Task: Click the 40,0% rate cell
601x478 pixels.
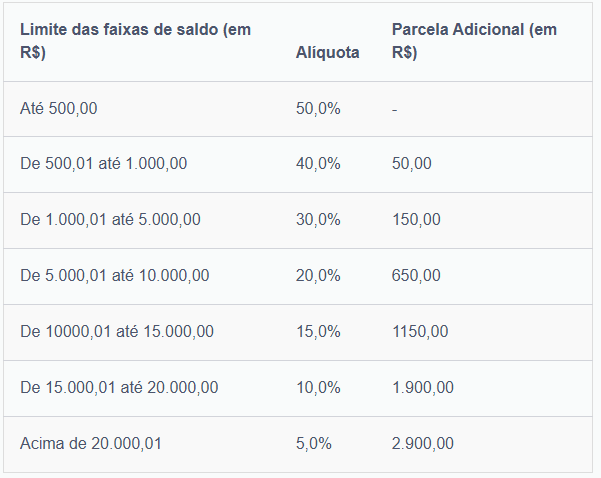Action: [318, 164]
